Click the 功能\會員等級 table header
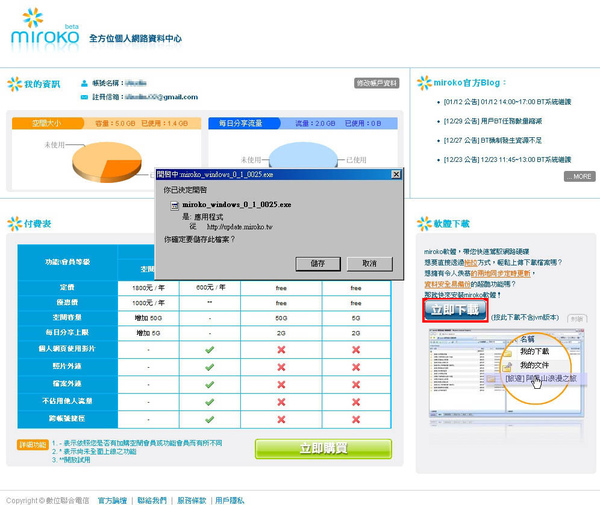Viewport: 600px width, 505px height. pyautogui.click(x=67, y=262)
